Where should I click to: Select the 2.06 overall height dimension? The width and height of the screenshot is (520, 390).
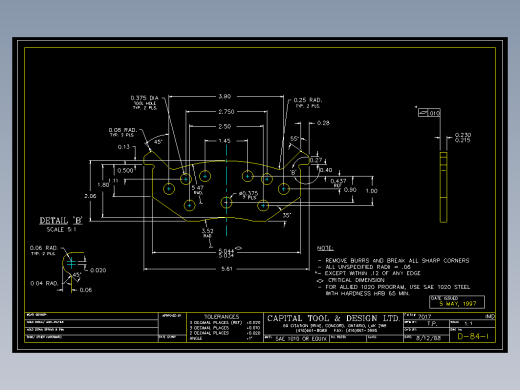(90, 196)
